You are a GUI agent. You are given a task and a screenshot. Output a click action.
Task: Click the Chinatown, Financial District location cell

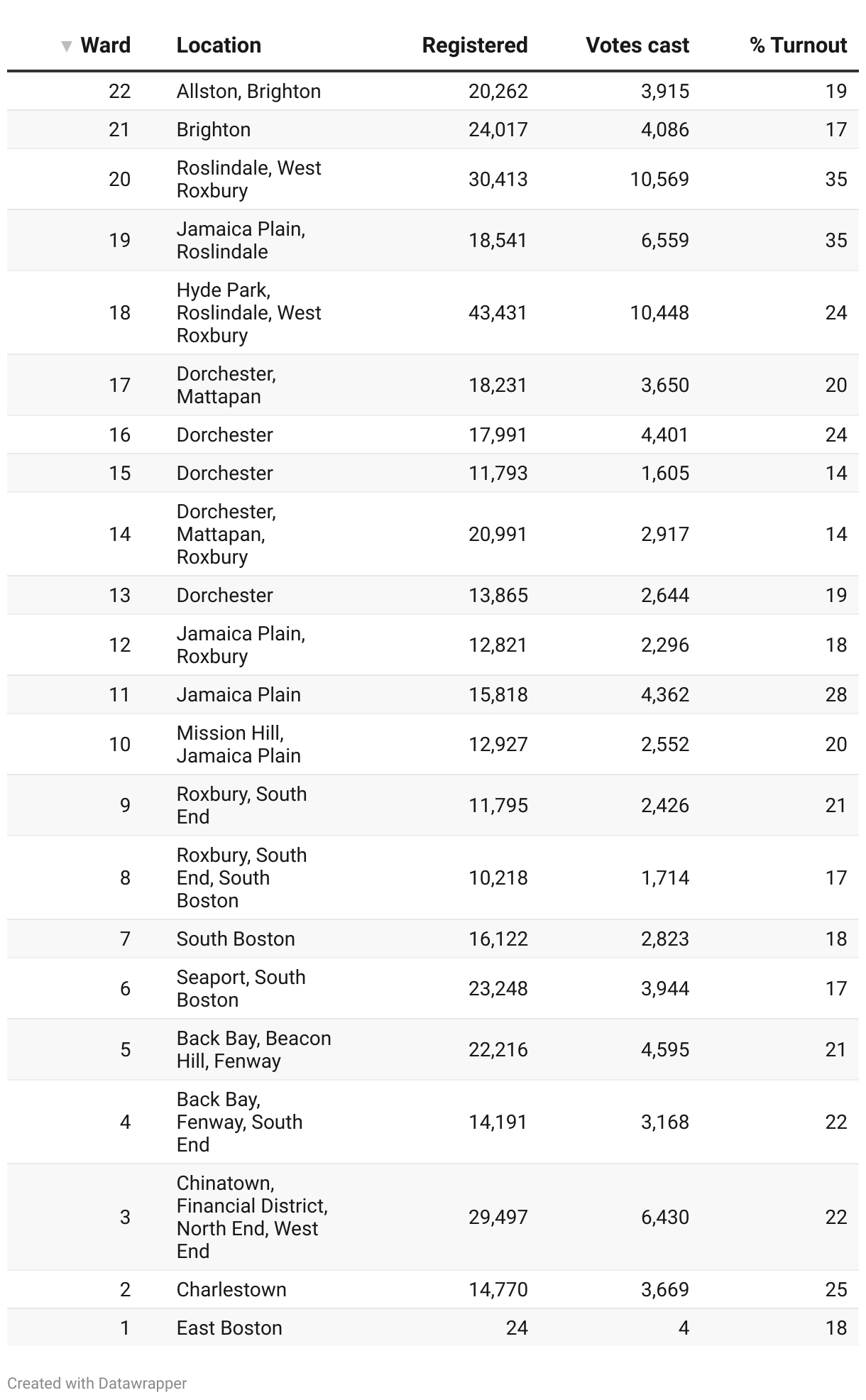pyautogui.click(x=251, y=1217)
